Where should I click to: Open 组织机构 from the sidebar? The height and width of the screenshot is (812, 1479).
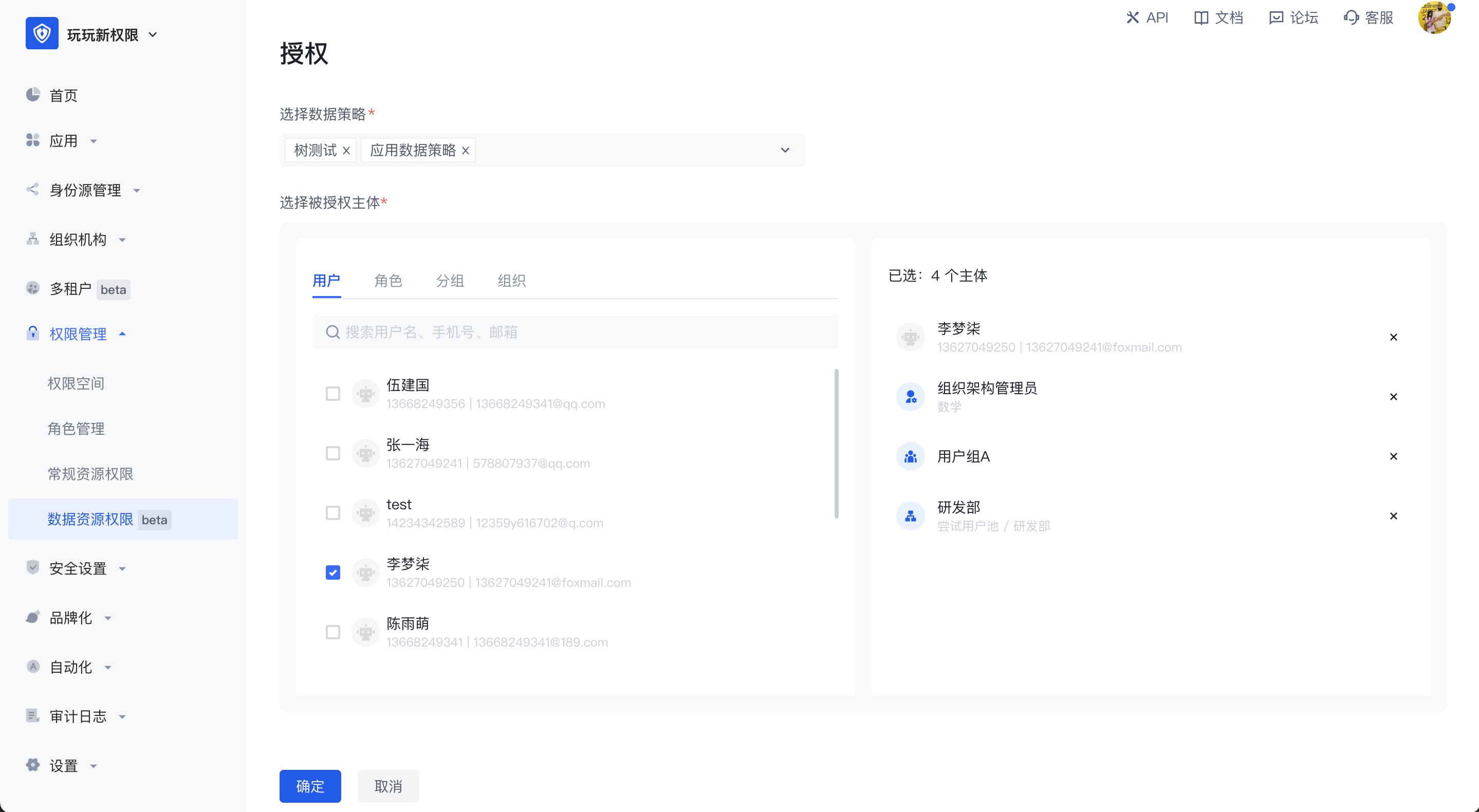coord(77,239)
